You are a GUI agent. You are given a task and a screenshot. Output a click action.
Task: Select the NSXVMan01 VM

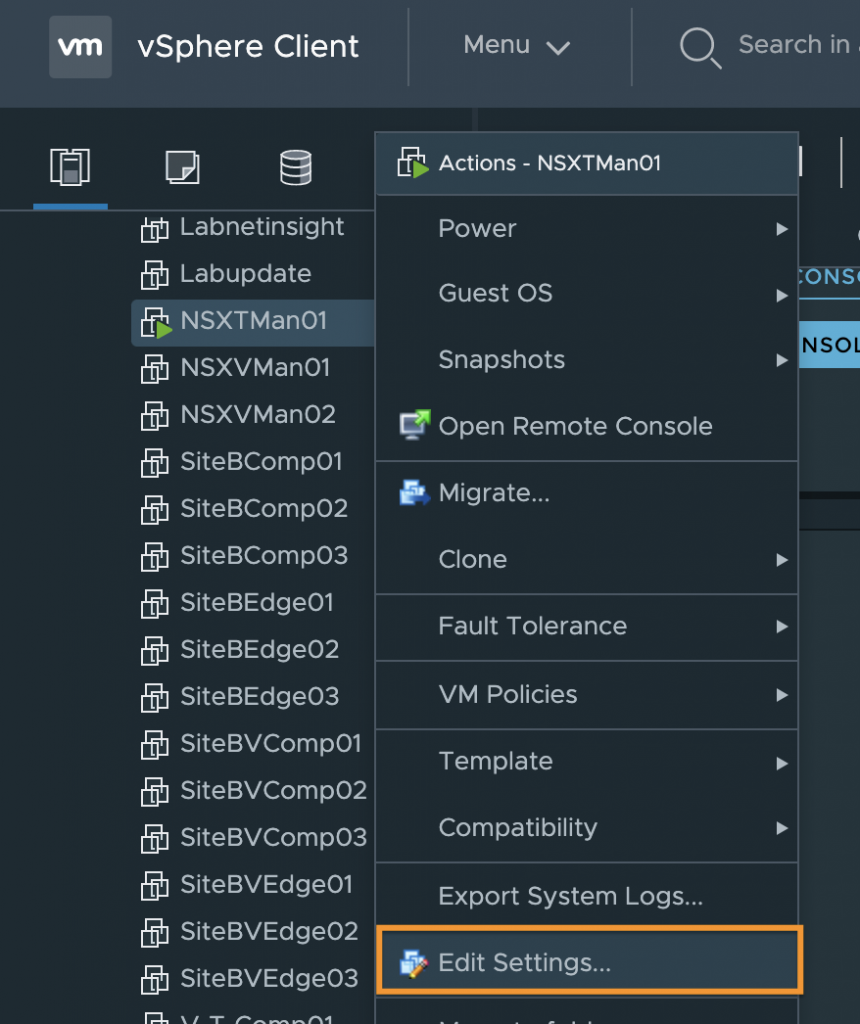tap(255, 368)
